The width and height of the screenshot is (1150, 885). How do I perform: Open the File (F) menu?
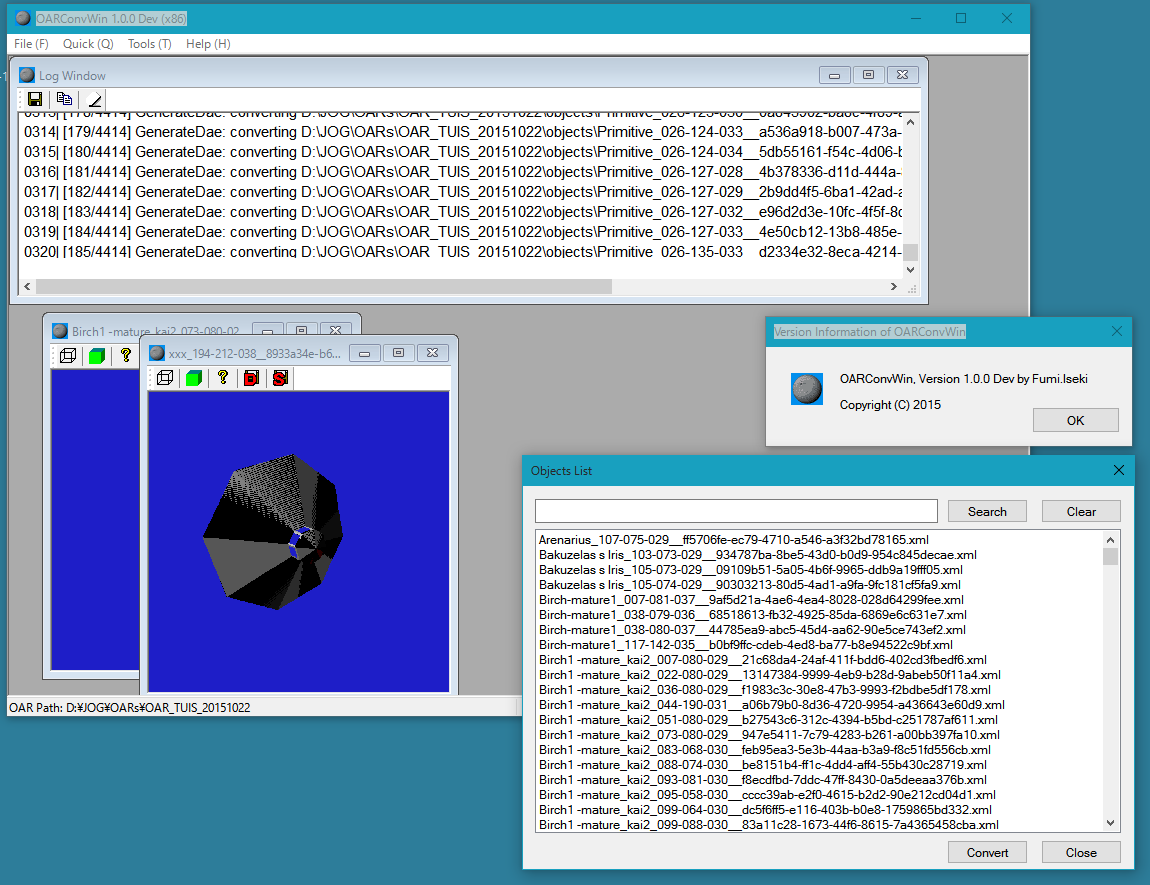point(31,44)
